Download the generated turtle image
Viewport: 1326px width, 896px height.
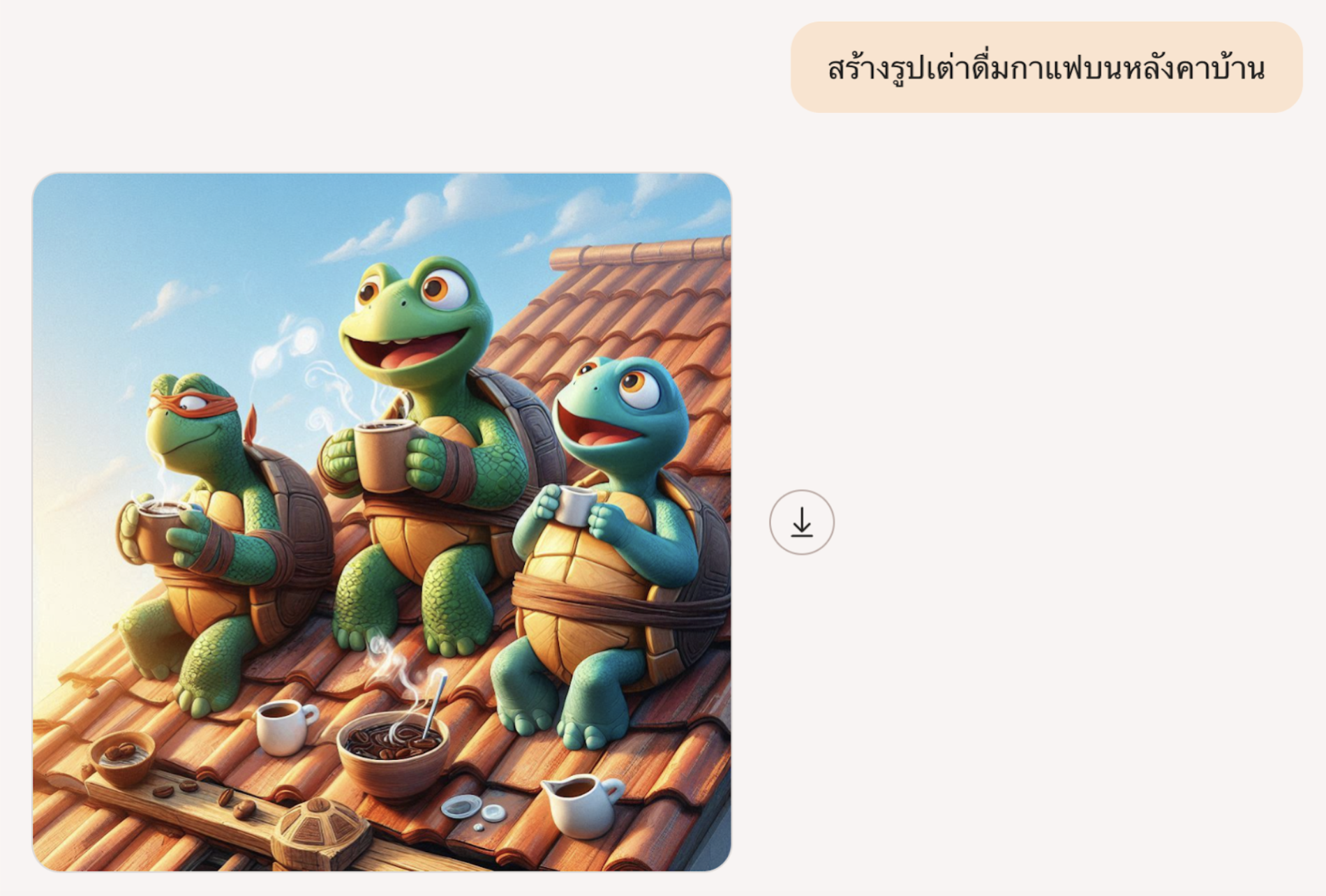click(801, 522)
